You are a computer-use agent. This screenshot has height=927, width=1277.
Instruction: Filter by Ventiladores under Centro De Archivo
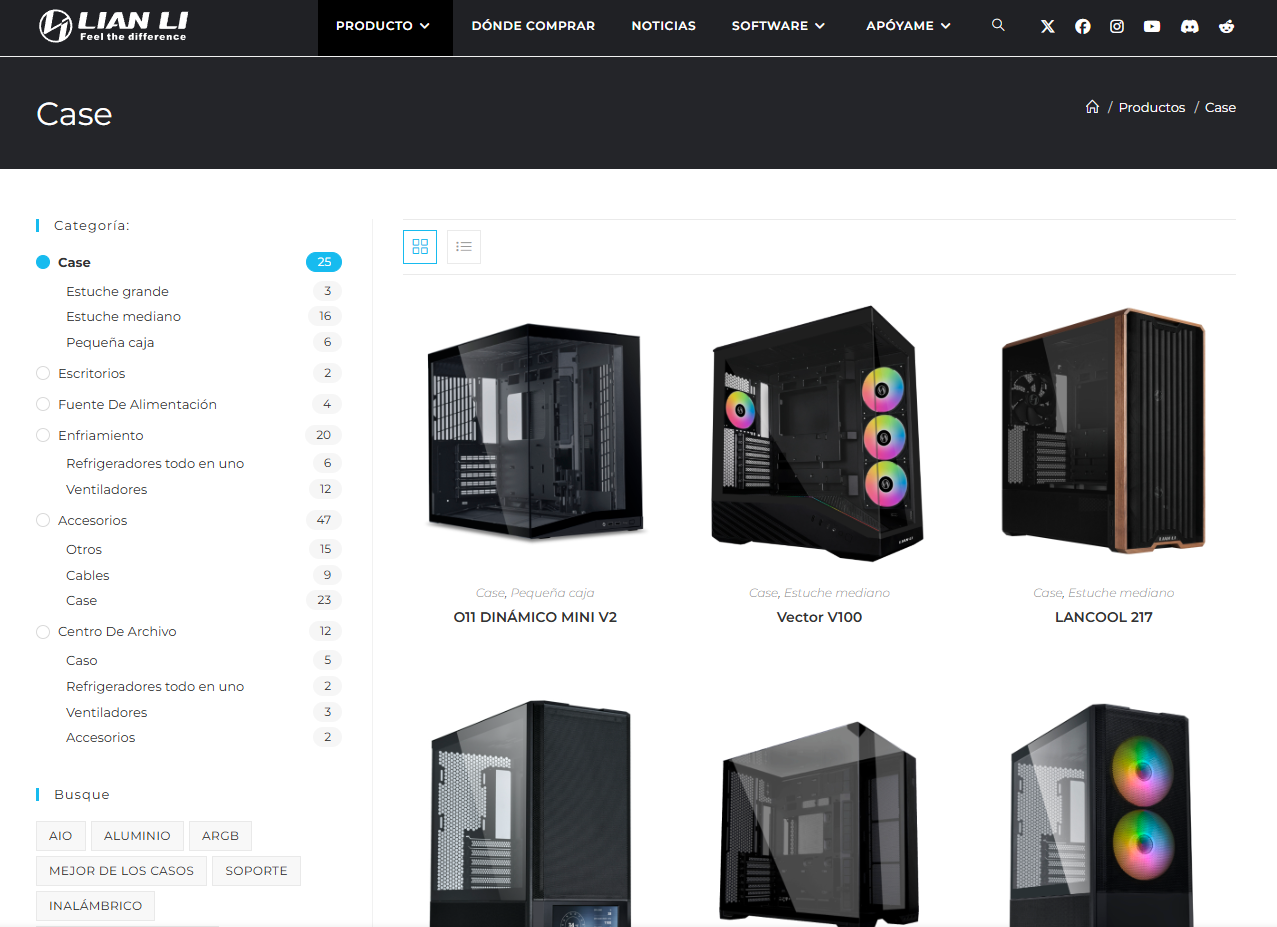click(106, 712)
